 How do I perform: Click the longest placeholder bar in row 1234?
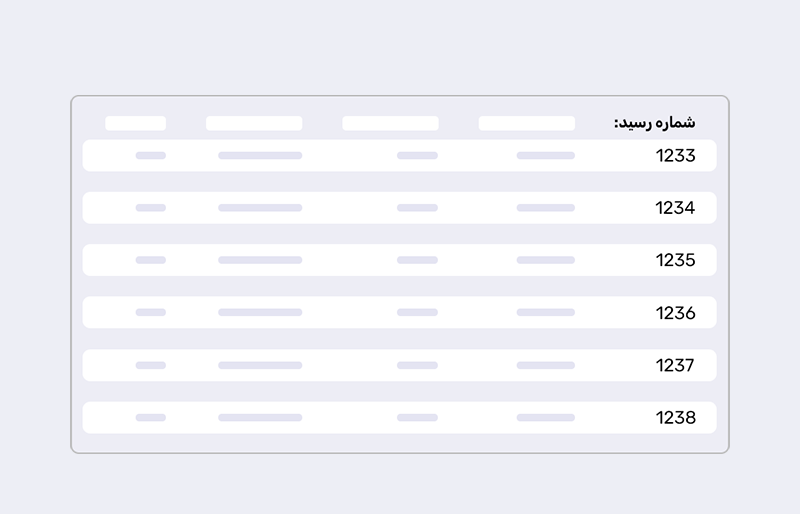pyautogui.click(x=260, y=208)
